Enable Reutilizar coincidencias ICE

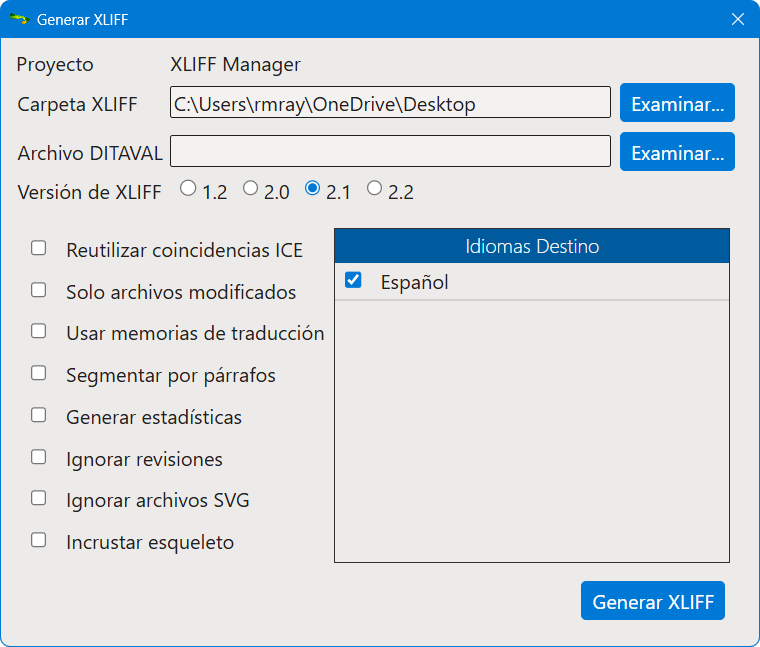pyautogui.click(x=39, y=248)
